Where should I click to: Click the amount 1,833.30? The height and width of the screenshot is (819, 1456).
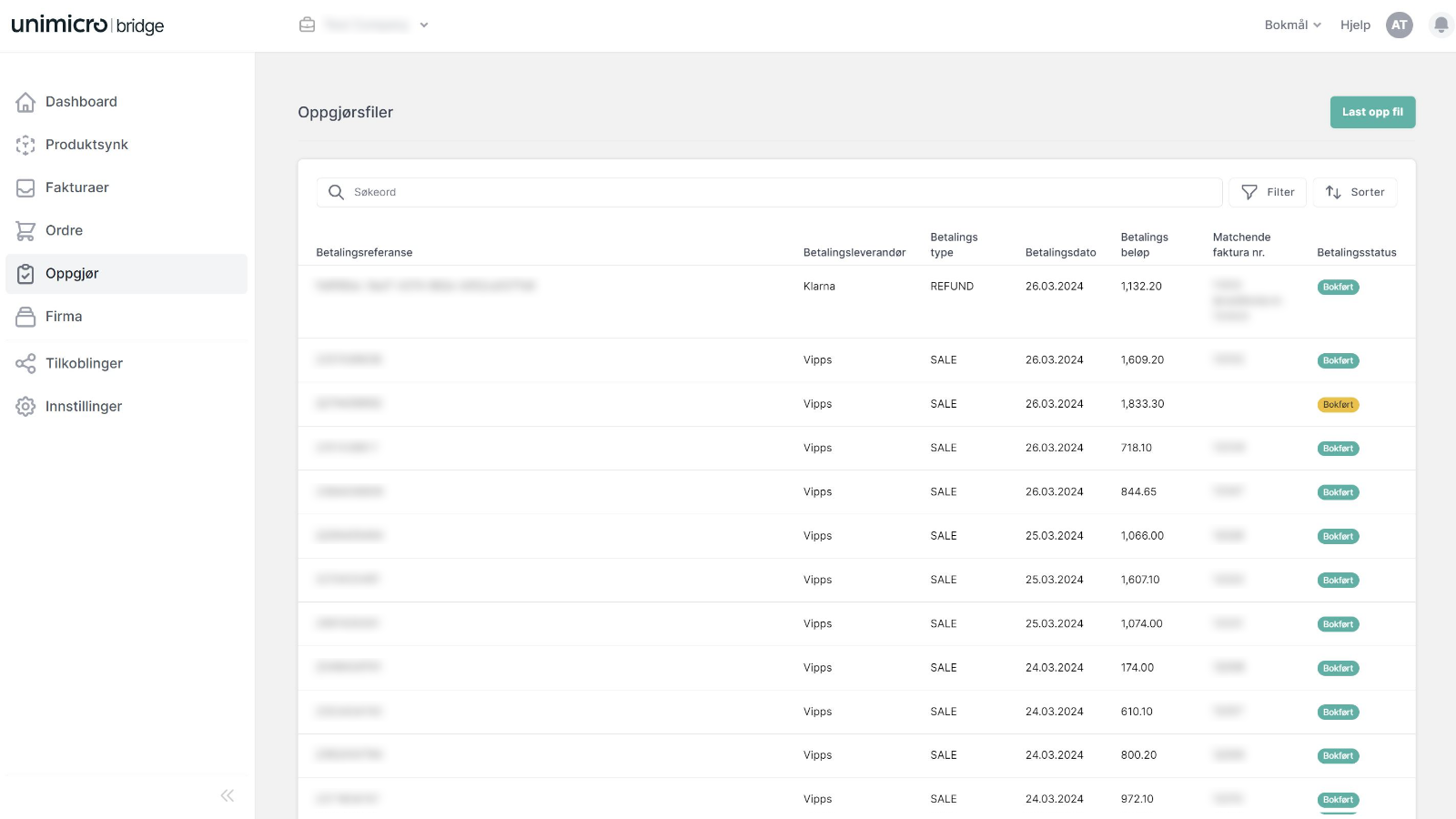(1142, 404)
